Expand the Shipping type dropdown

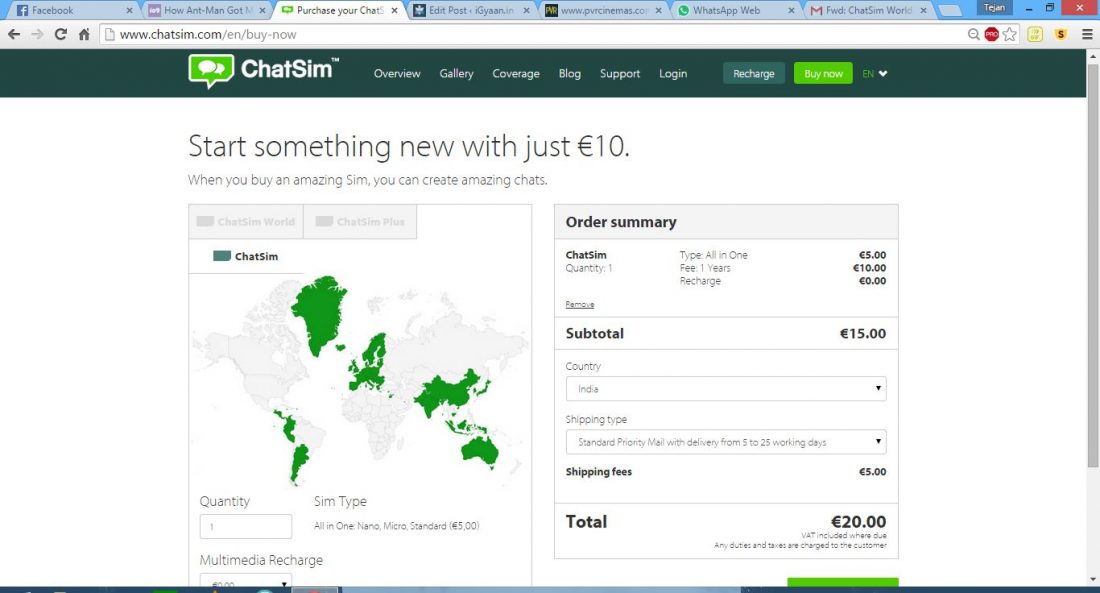[x=725, y=442]
